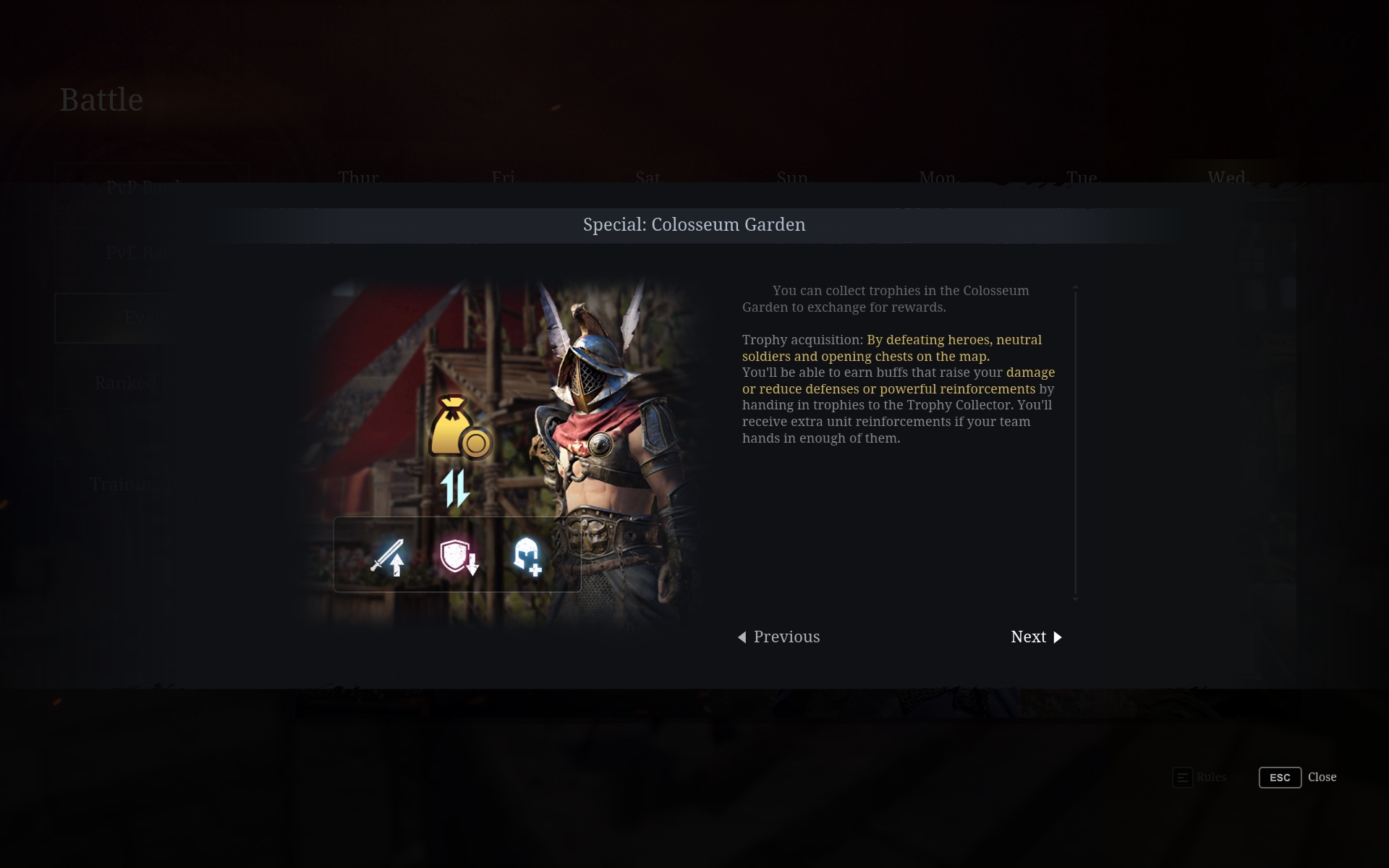This screenshot has width=1389, height=868.
Task: Go back to the Previous page
Action: coord(778,637)
